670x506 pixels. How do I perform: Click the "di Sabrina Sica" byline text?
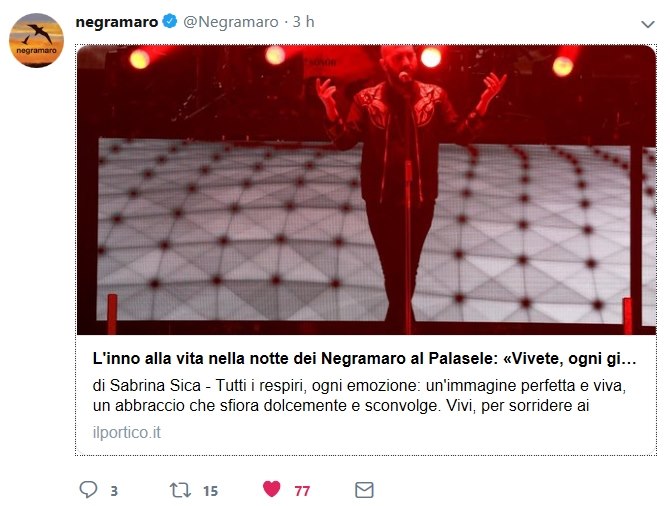[x=147, y=385]
